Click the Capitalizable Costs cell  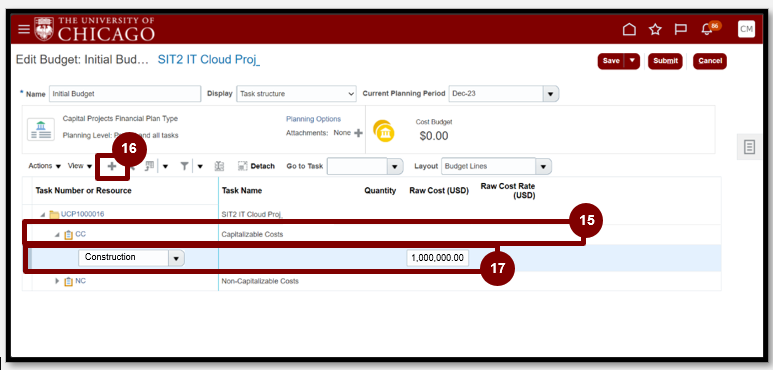252,235
